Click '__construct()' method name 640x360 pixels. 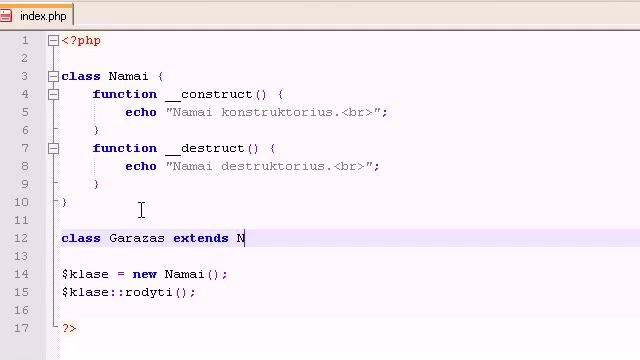(216, 94)
